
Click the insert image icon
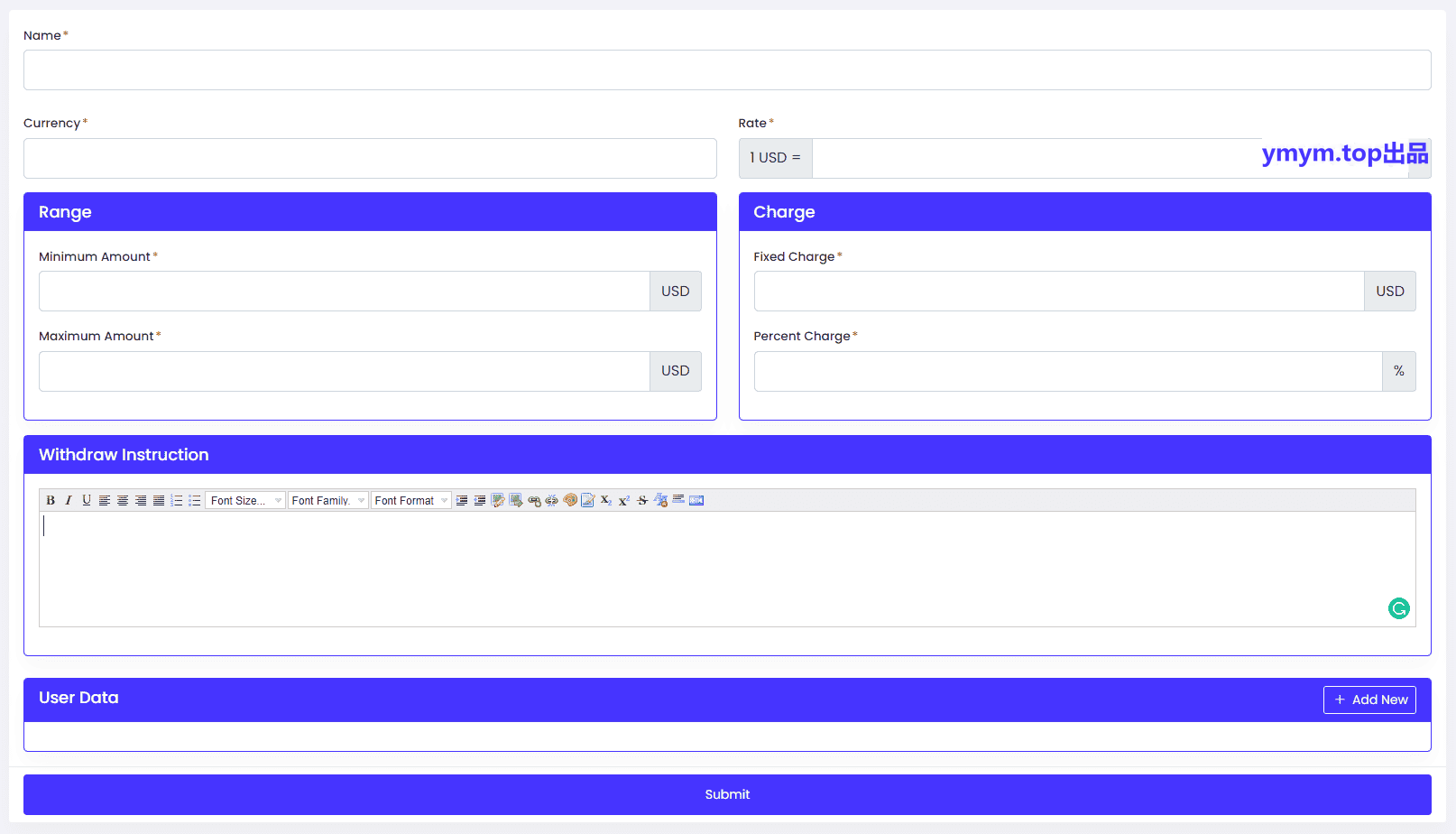(498, 500)
